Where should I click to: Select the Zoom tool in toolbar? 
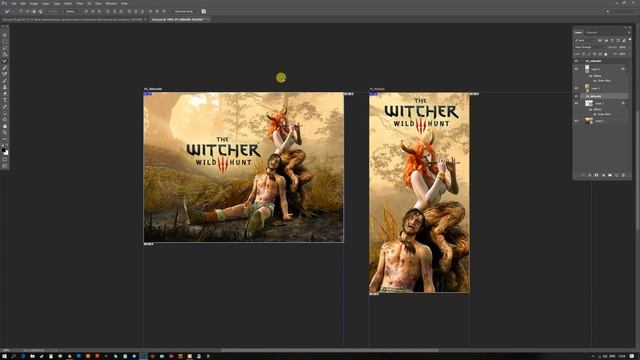click(x=5, y=132)
